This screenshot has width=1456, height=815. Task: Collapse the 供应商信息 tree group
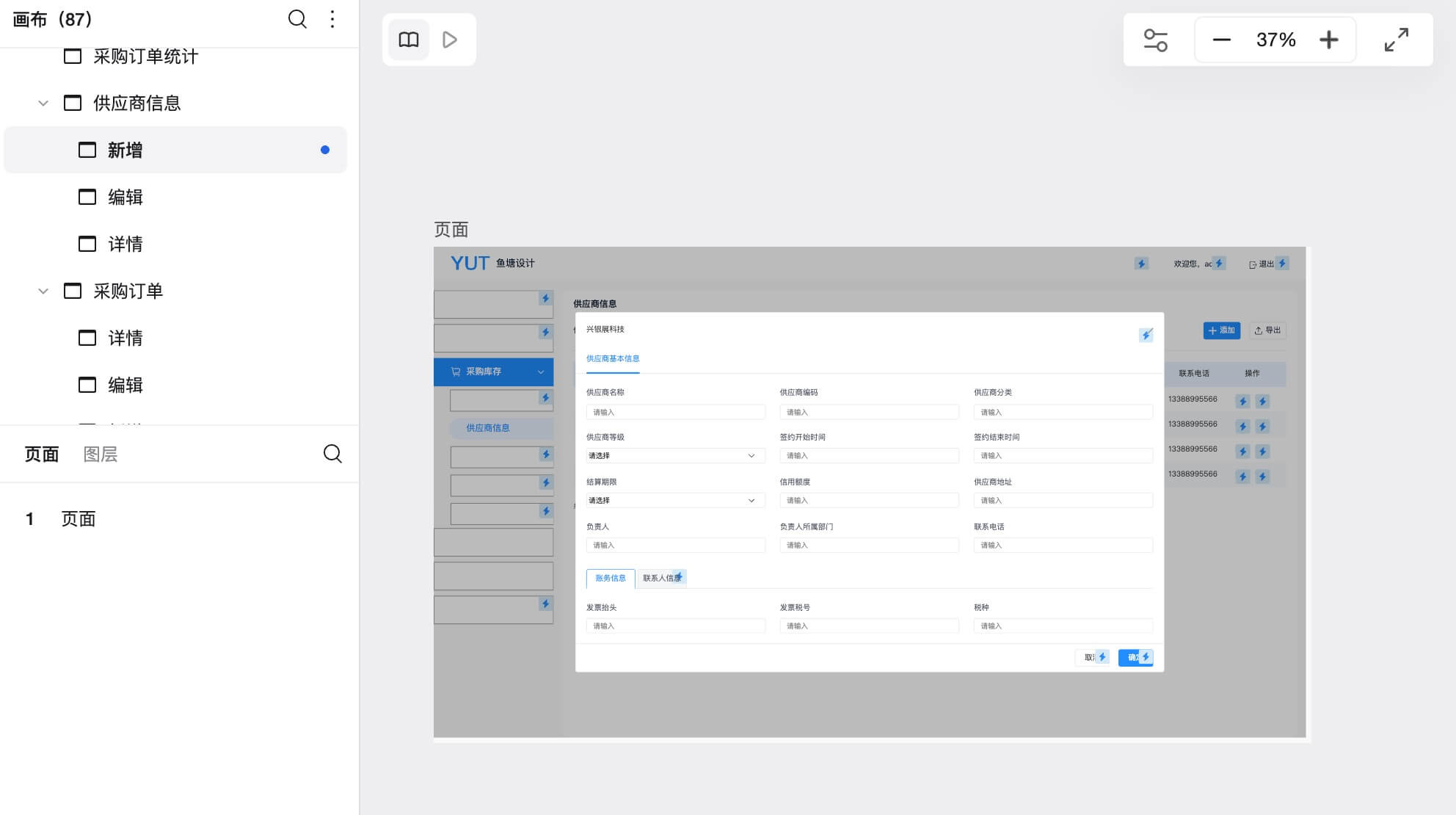(x=43, y=104)
